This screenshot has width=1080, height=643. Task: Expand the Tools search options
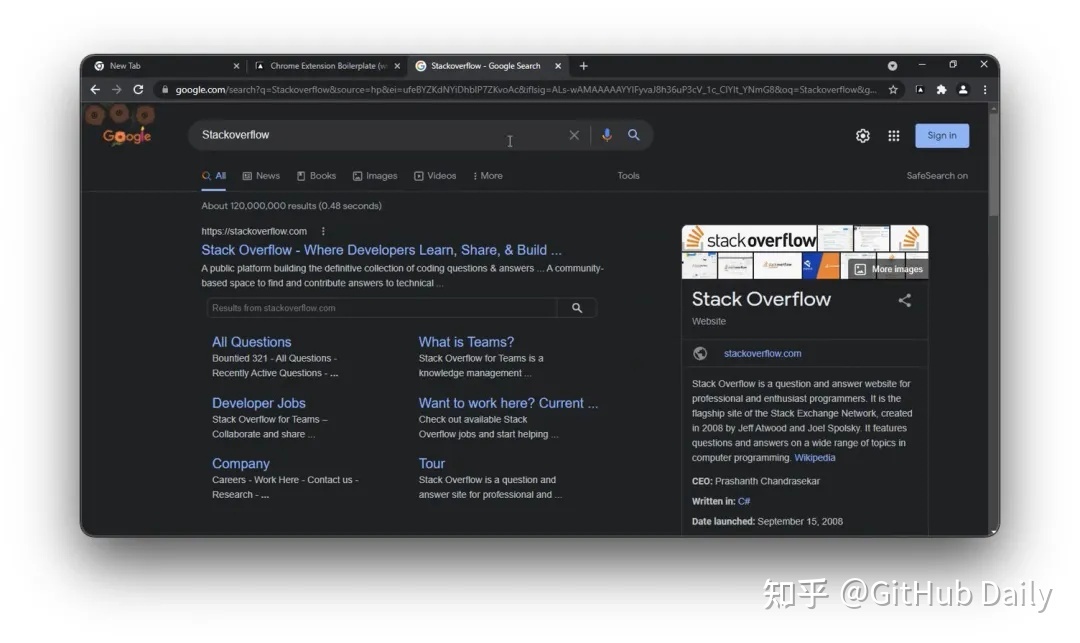(x=628, y=176)
